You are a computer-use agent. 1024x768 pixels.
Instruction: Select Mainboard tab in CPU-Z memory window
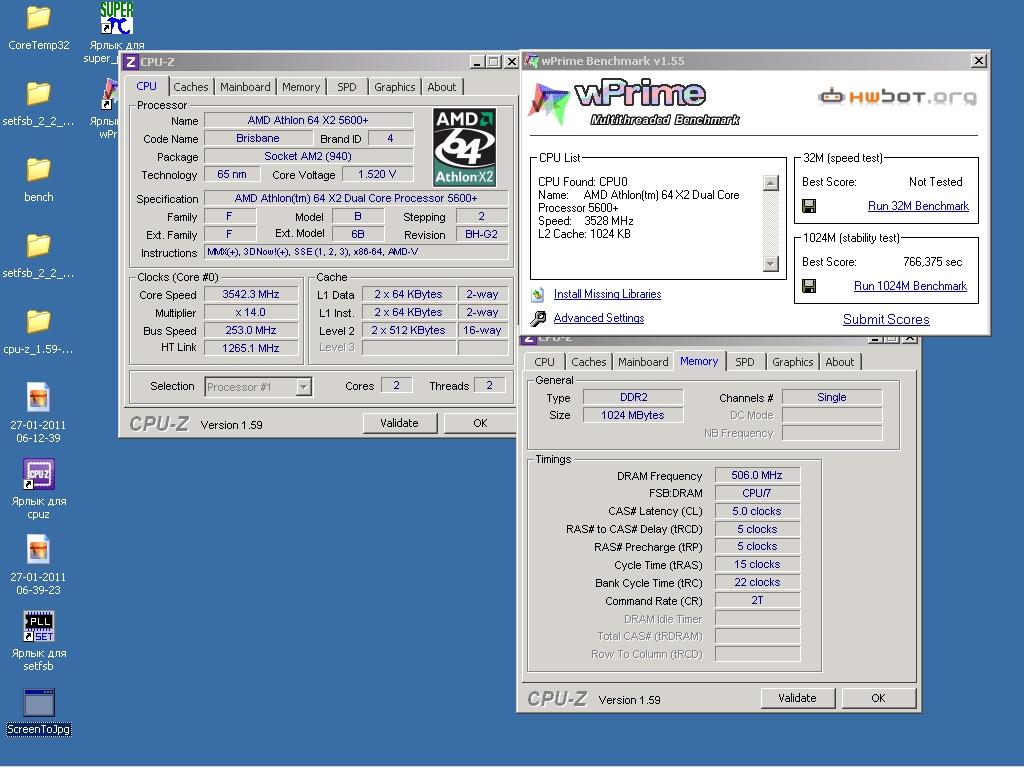(x=643, y=362)
